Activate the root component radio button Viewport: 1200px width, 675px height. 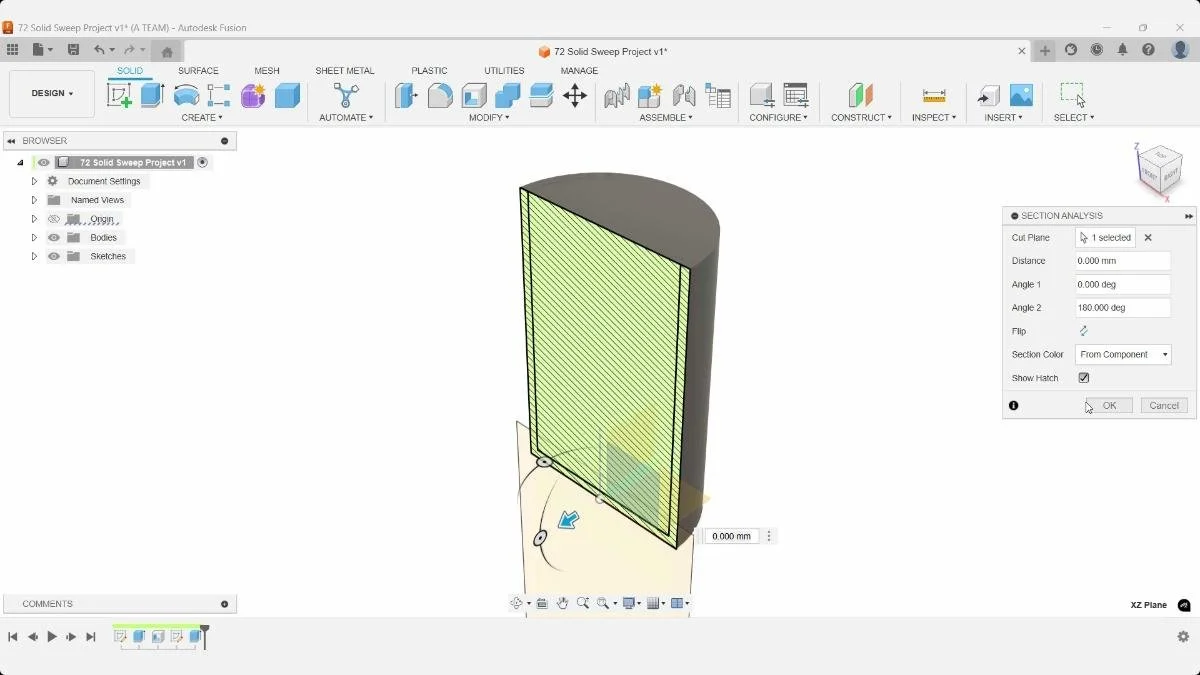click(x=203, y=162)
